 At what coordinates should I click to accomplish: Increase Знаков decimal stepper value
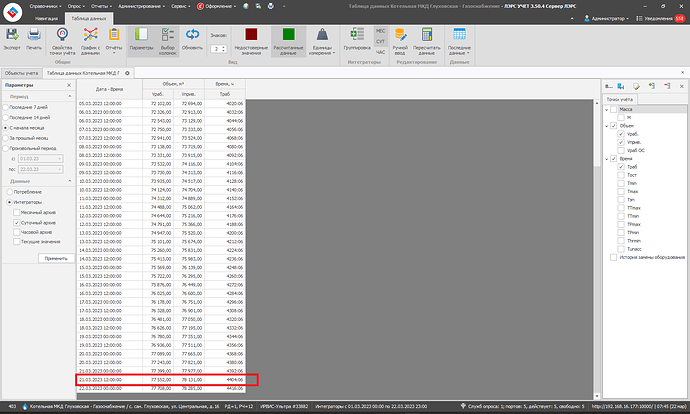click(224, 47)
